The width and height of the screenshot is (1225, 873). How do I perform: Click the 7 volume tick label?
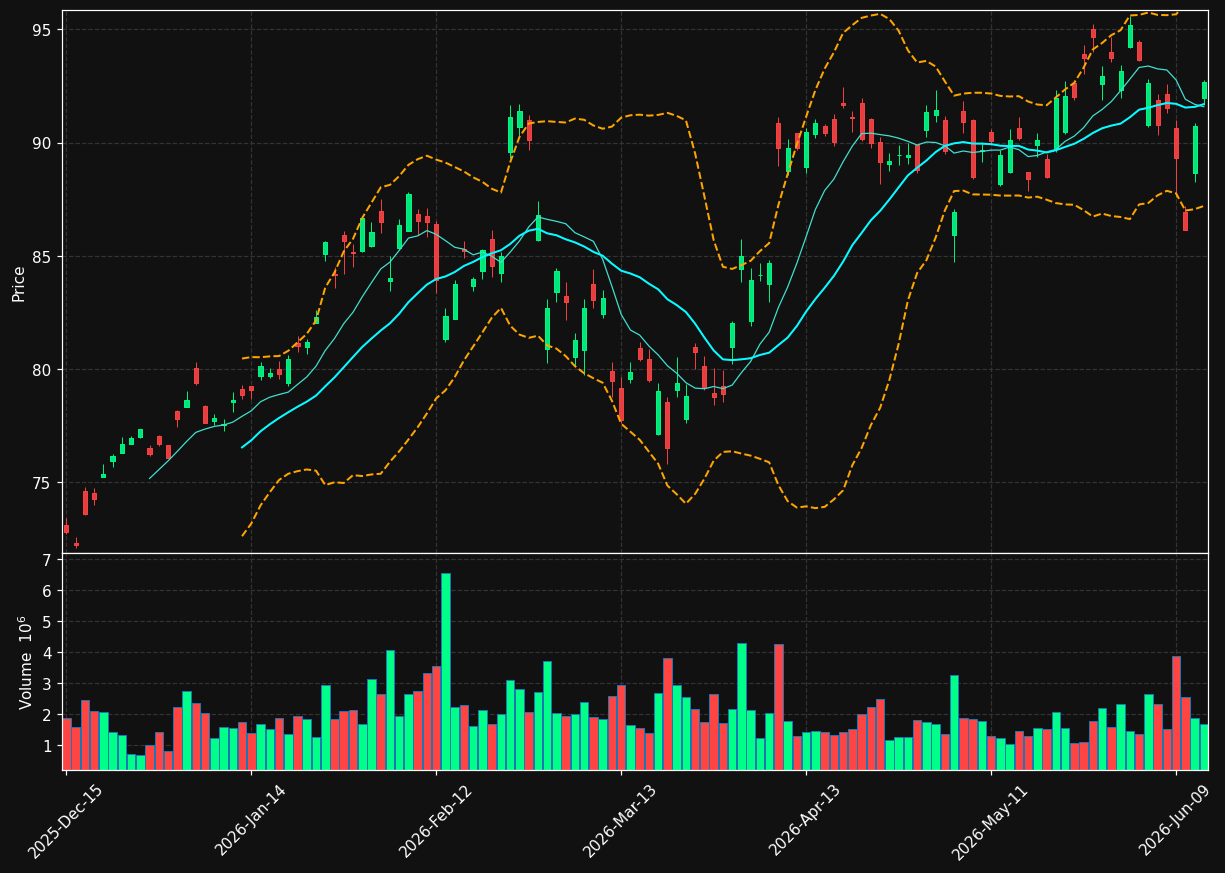(x=47, y=560)
